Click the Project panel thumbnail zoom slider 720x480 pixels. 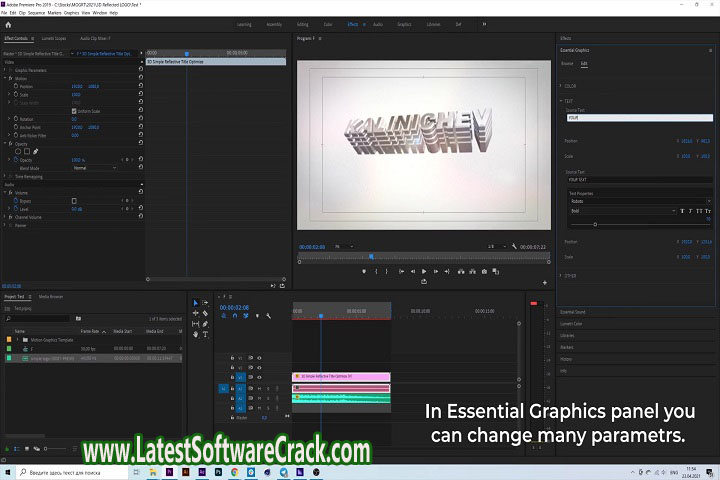pyautogui.click(x=45, y=449)
